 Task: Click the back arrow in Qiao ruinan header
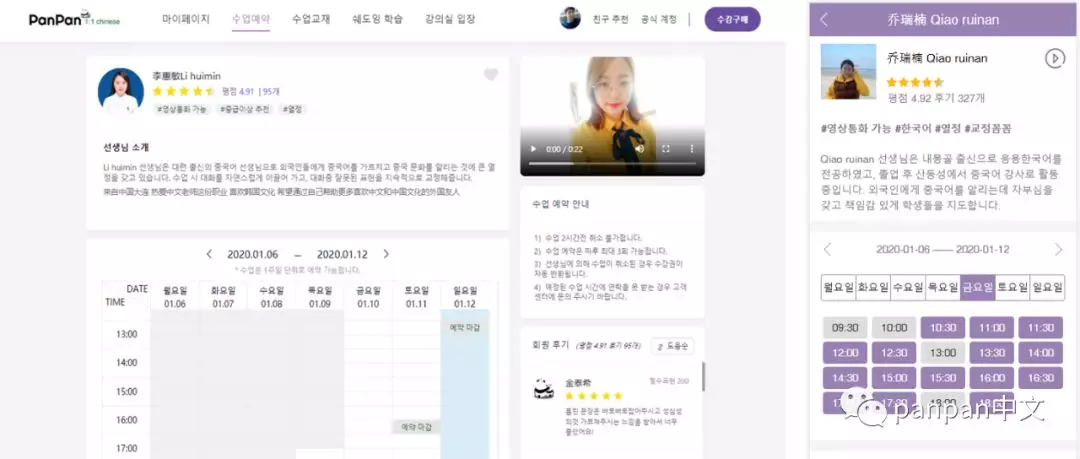824,19
